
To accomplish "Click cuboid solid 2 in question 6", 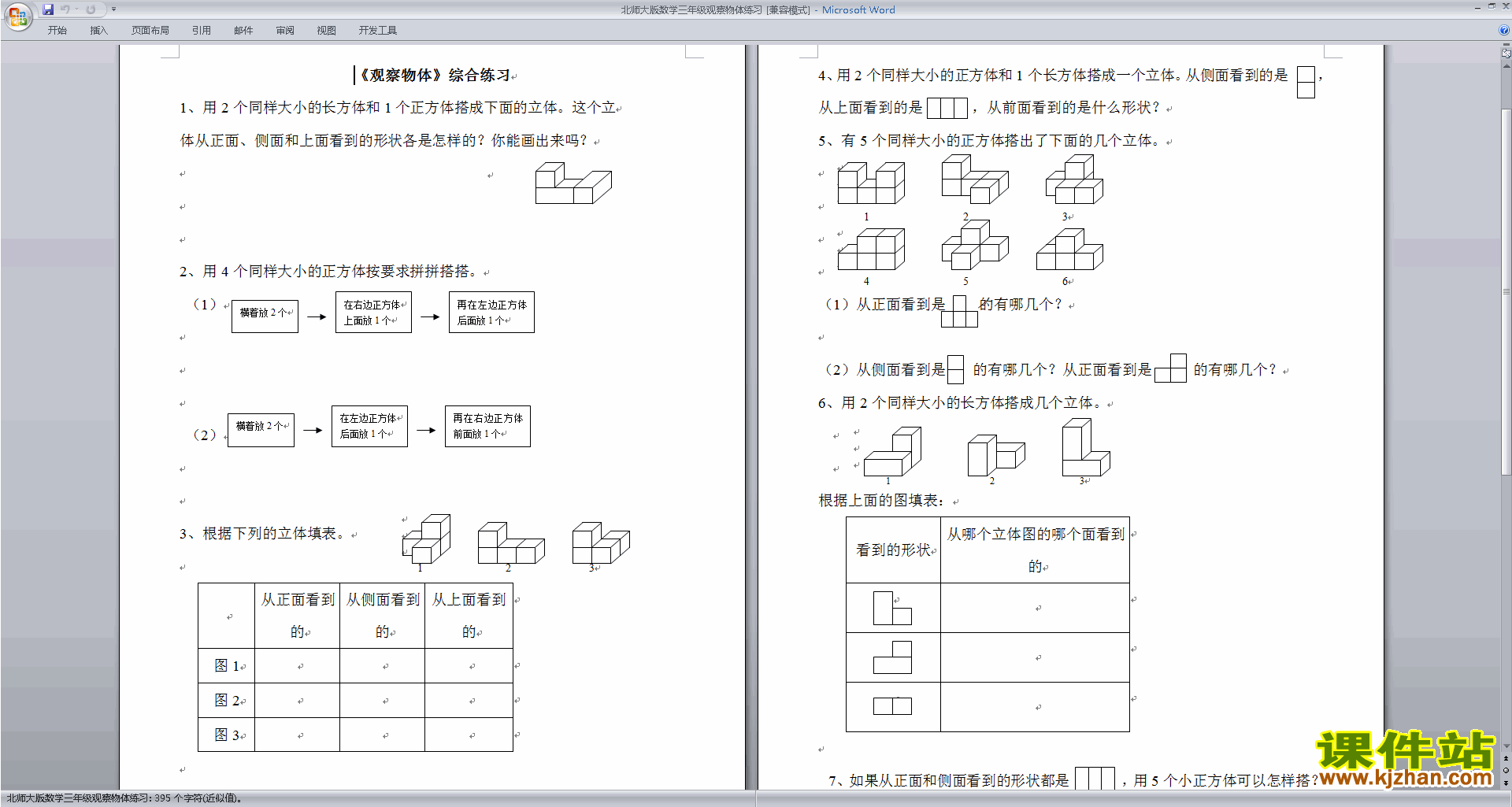I will pyautogui.click(x=996, y=455).
